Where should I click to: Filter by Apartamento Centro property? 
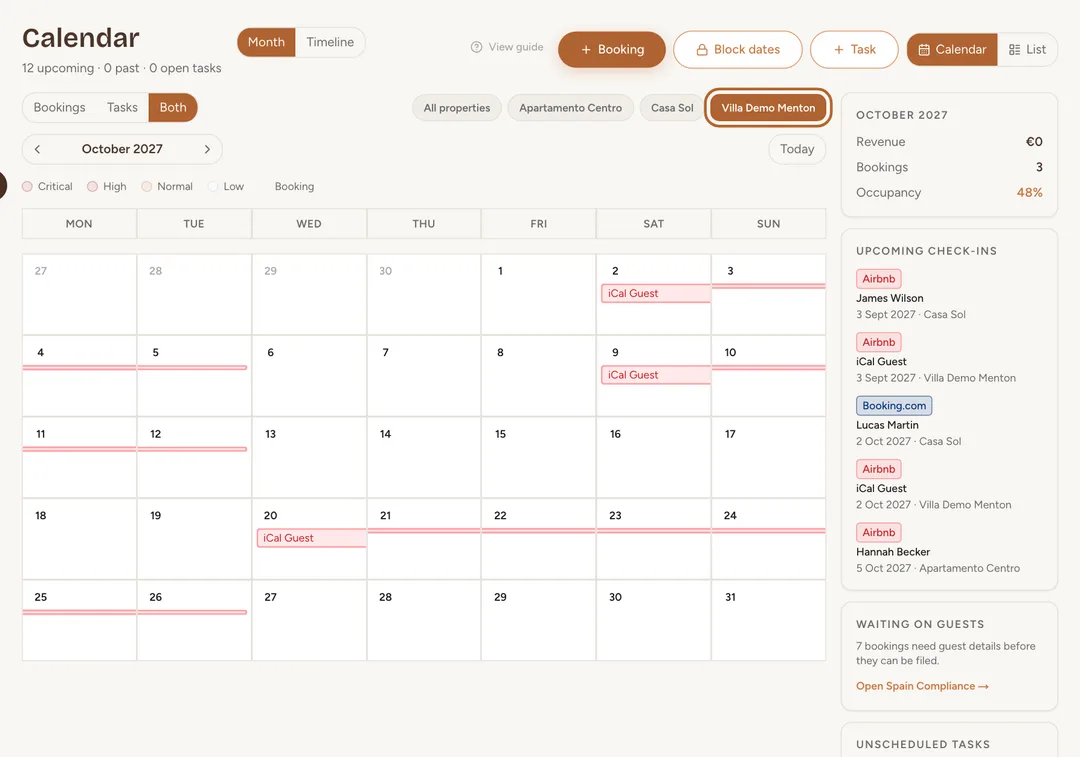(x=570, y=108)
